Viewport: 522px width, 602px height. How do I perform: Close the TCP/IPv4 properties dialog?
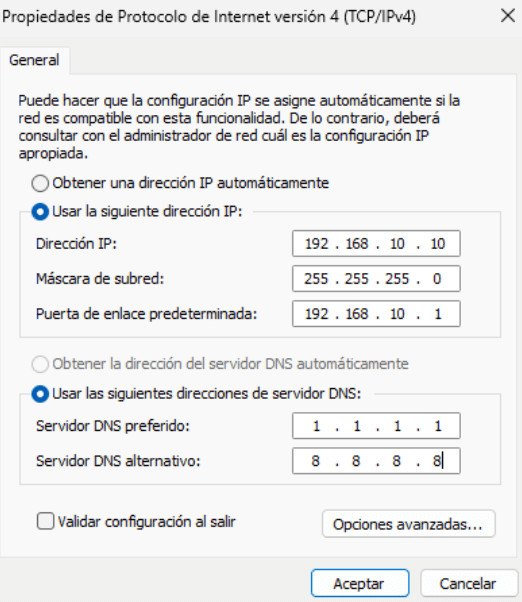tap(507, 16)
